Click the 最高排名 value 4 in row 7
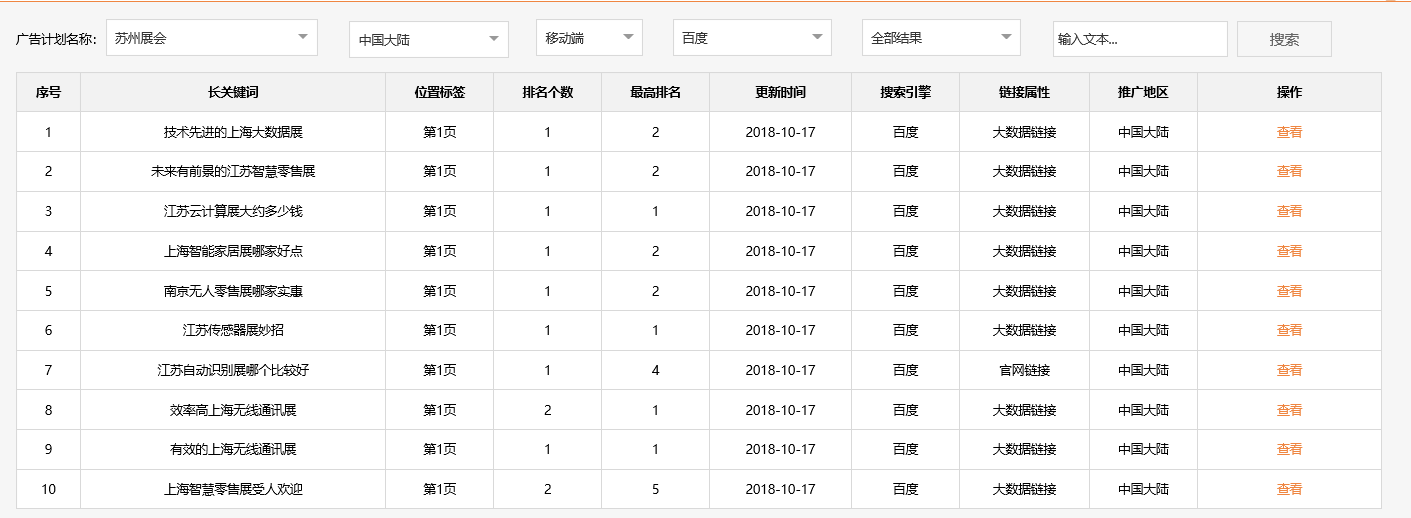This screenshot has width=1411, height=518. pos(656,370)
